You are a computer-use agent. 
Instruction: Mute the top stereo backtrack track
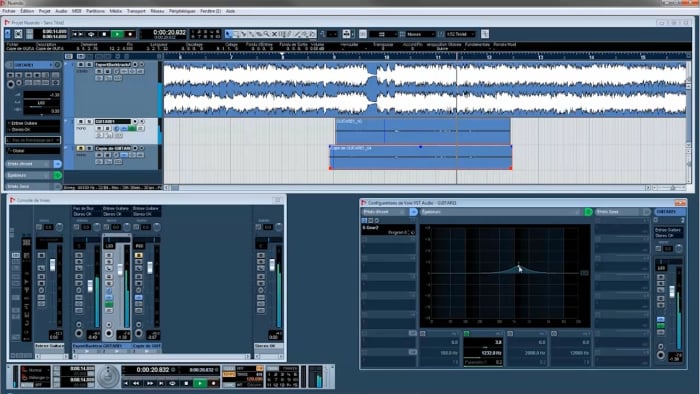click(81, 65)
